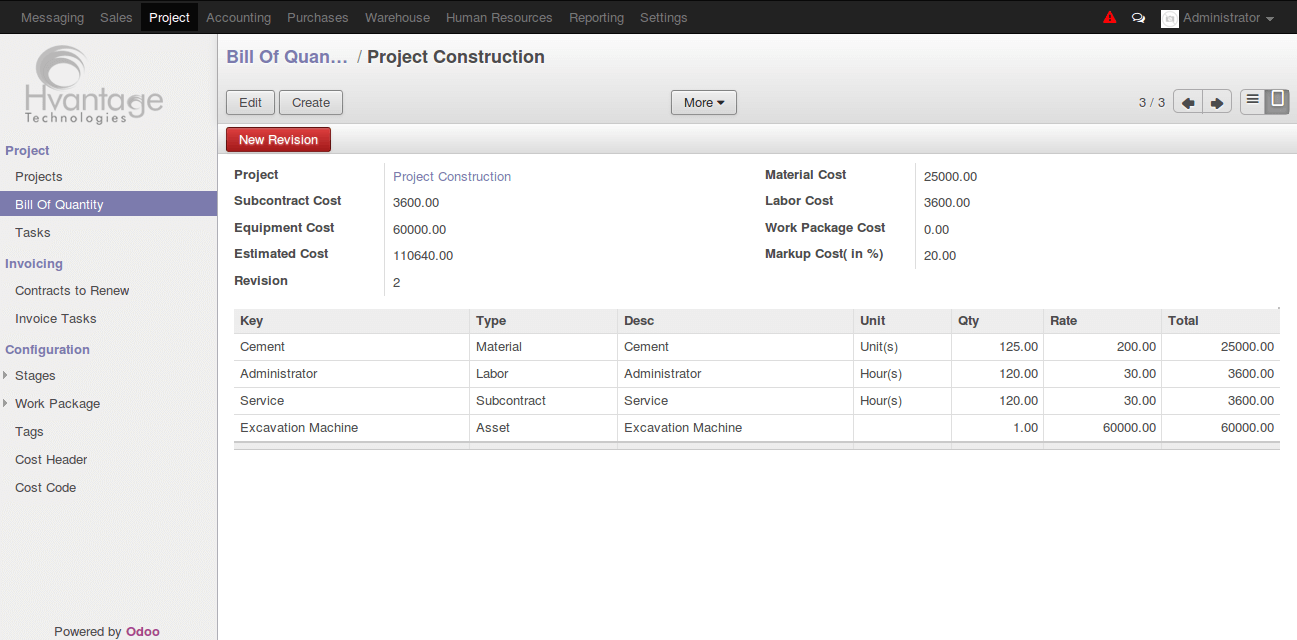This screenshot has height=640, width=1297.
Task: Click the Type column header
Action: point(544,321)
